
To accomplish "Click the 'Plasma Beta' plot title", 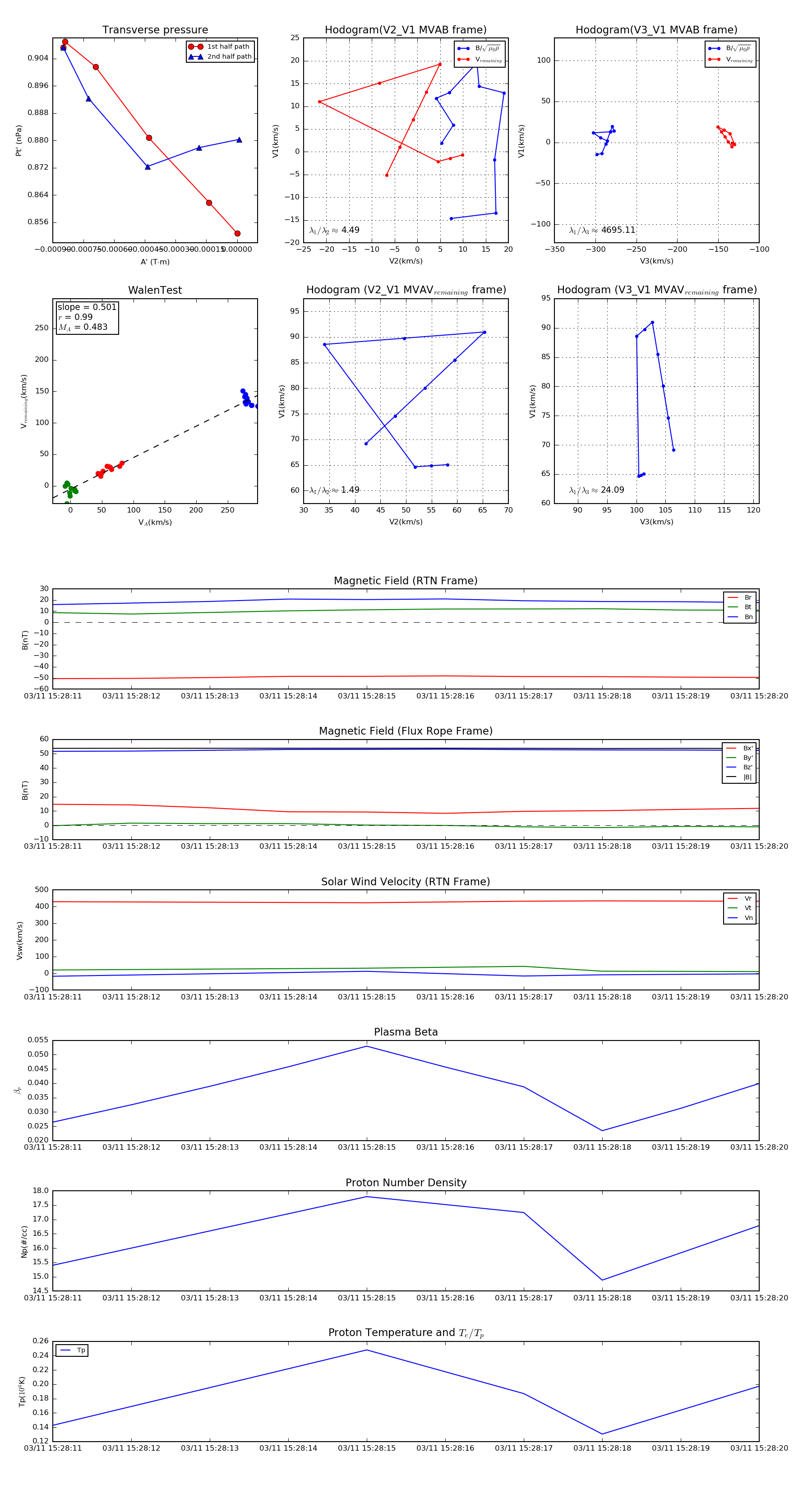I will (406, 1032).
